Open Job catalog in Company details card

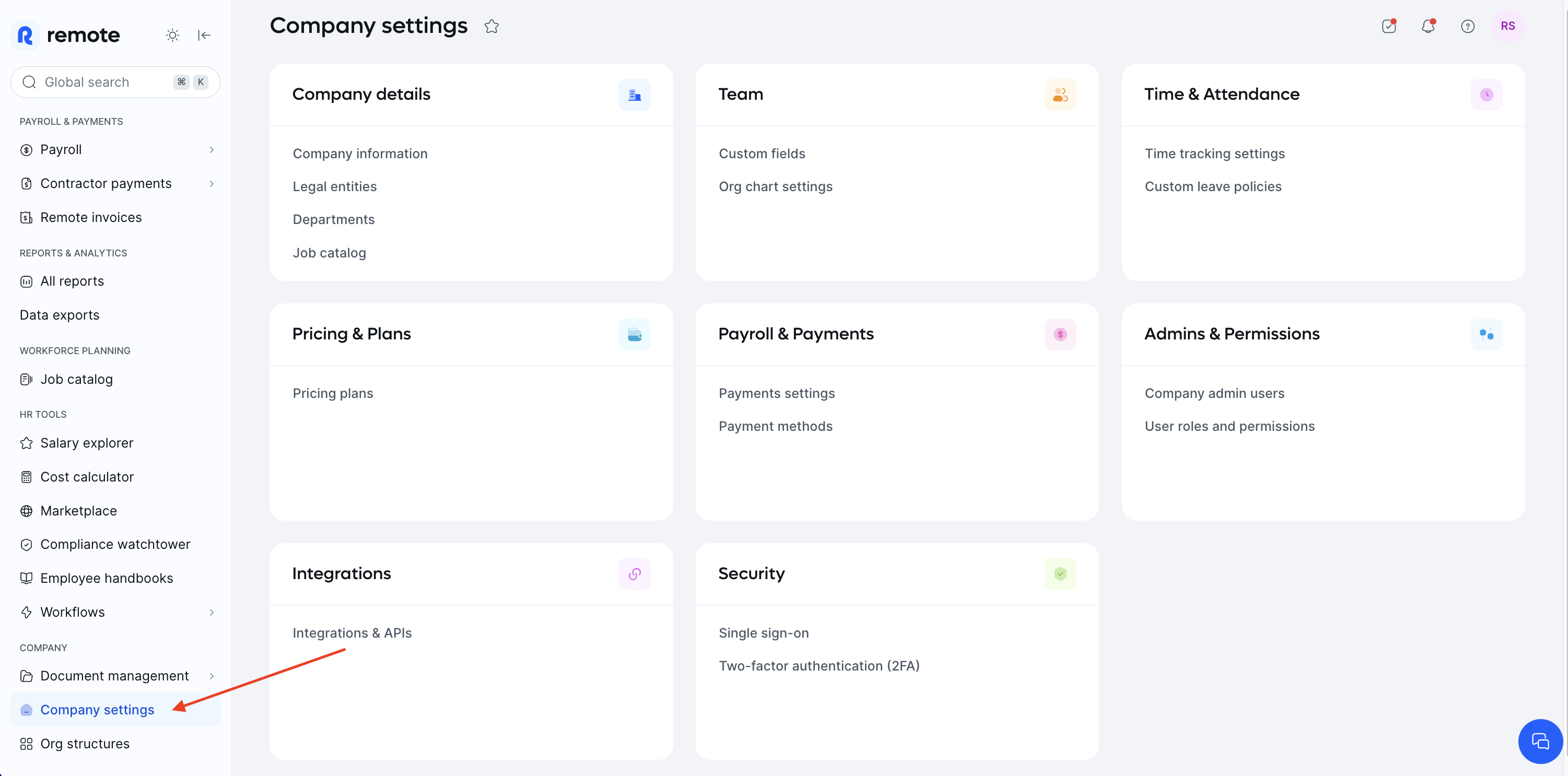(329, 253)
